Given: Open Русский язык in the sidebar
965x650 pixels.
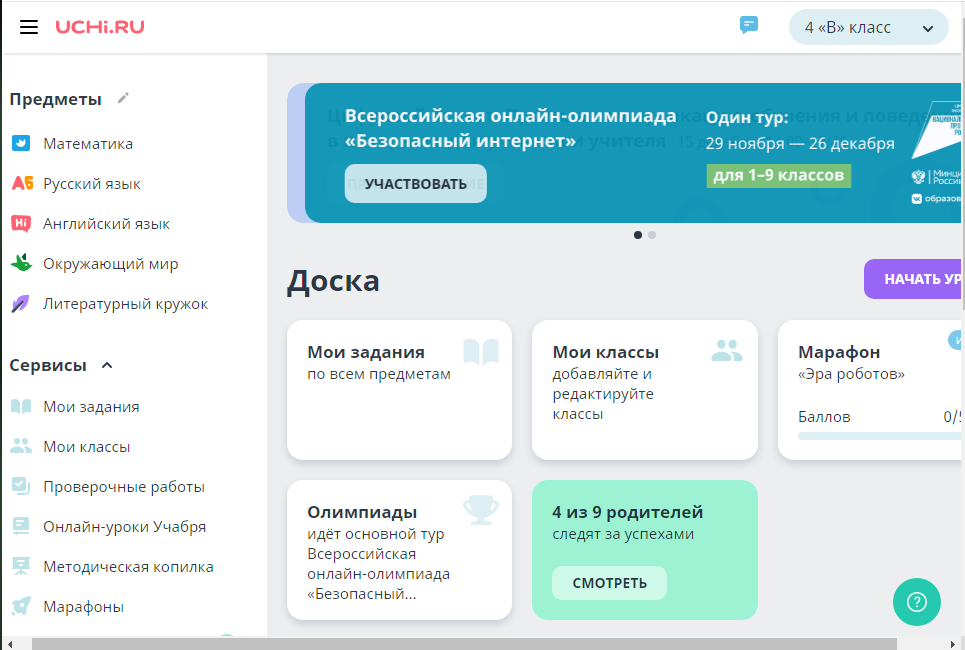Looking at the screenshot, I should point(92,183).
